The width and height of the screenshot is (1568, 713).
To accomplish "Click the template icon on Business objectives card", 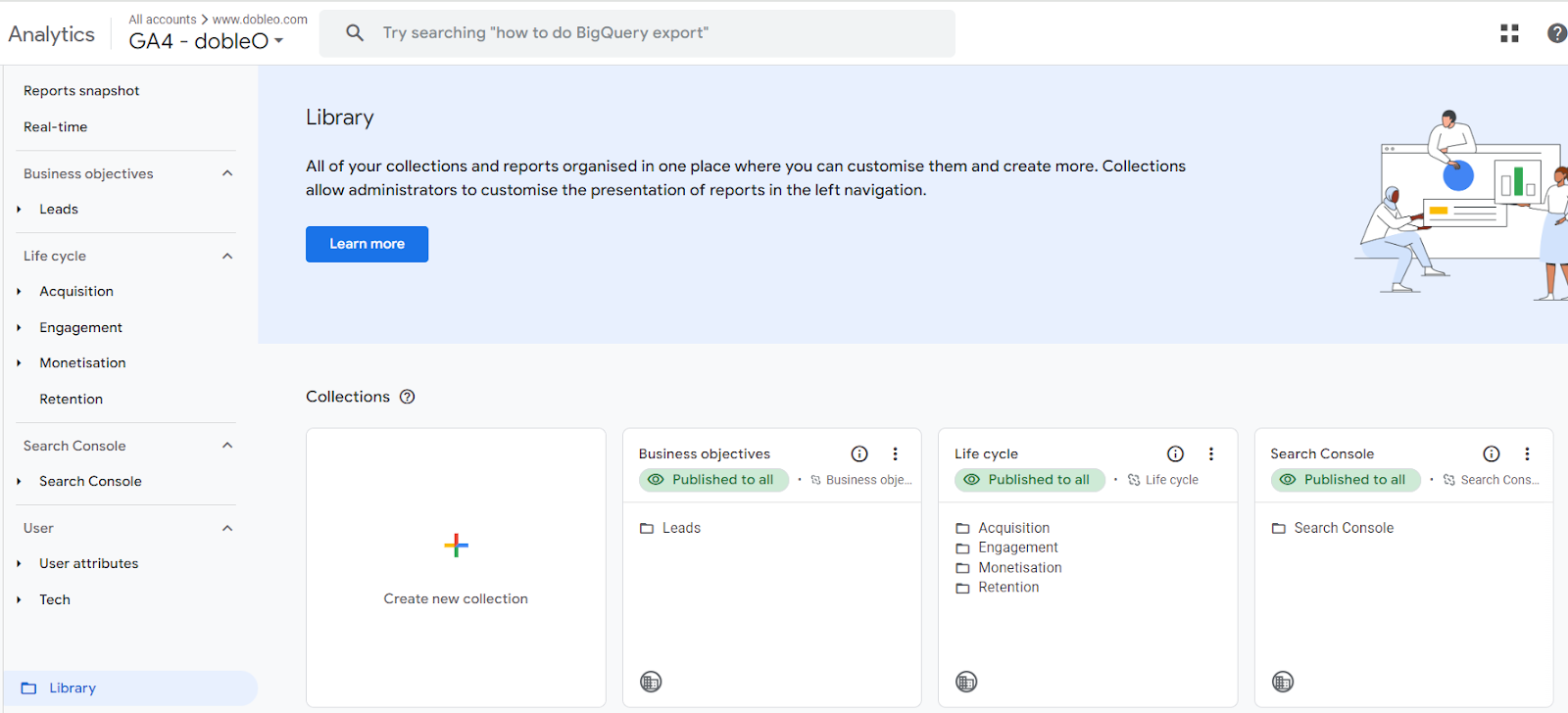I will click(651, 682).
